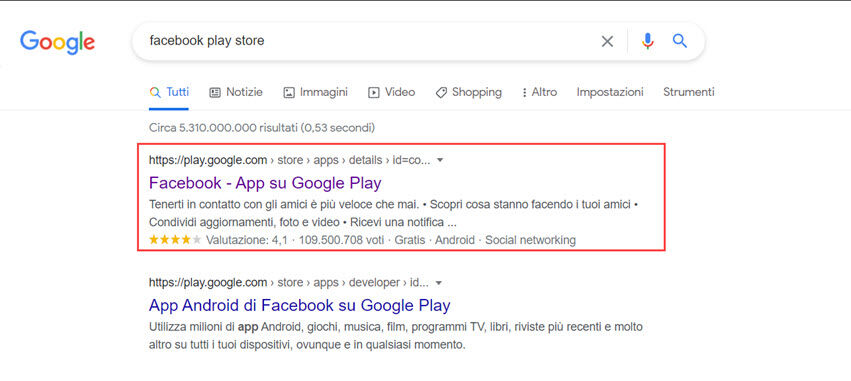Image resolution: width=851 pixels, height=381 pixels.
Task: Click the Social networking label
Action: pos(530,240)
